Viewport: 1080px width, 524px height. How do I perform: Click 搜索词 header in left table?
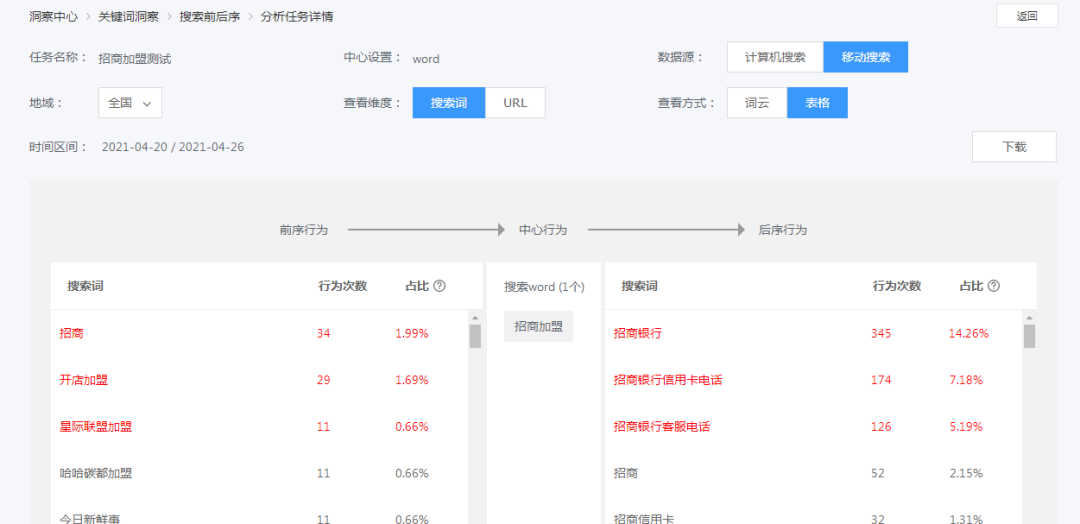click(85, 286)
